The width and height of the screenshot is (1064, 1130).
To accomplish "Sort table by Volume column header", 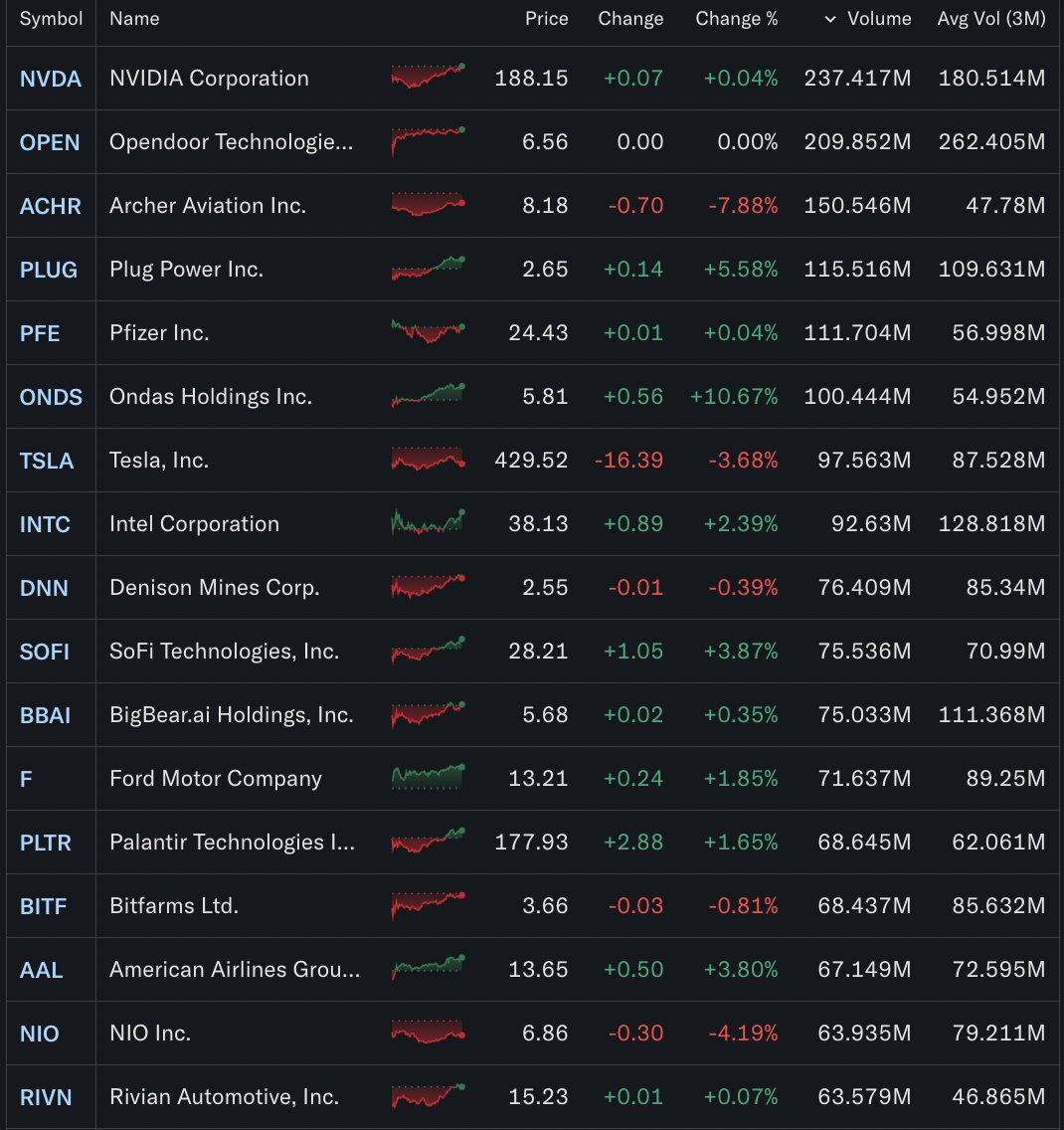I will coord(879,19).
